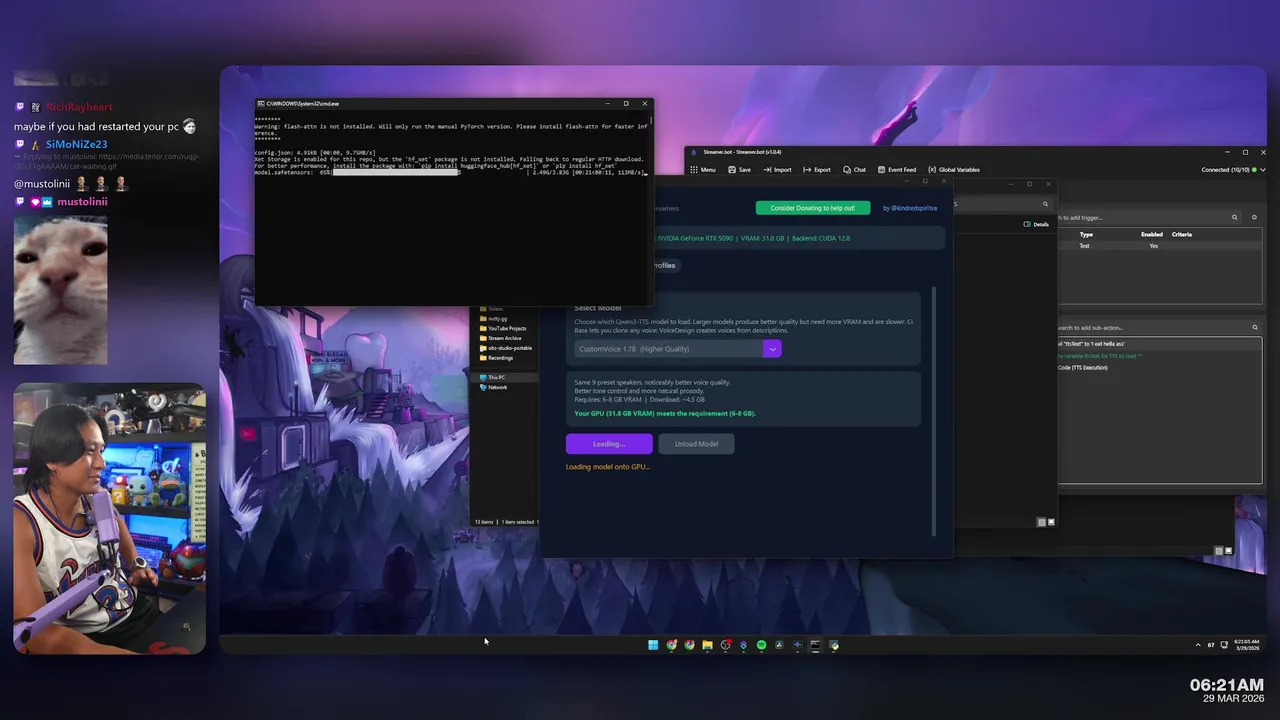
Task: Click SiMoNiZe23 username in chat
Action: (76, 144)
